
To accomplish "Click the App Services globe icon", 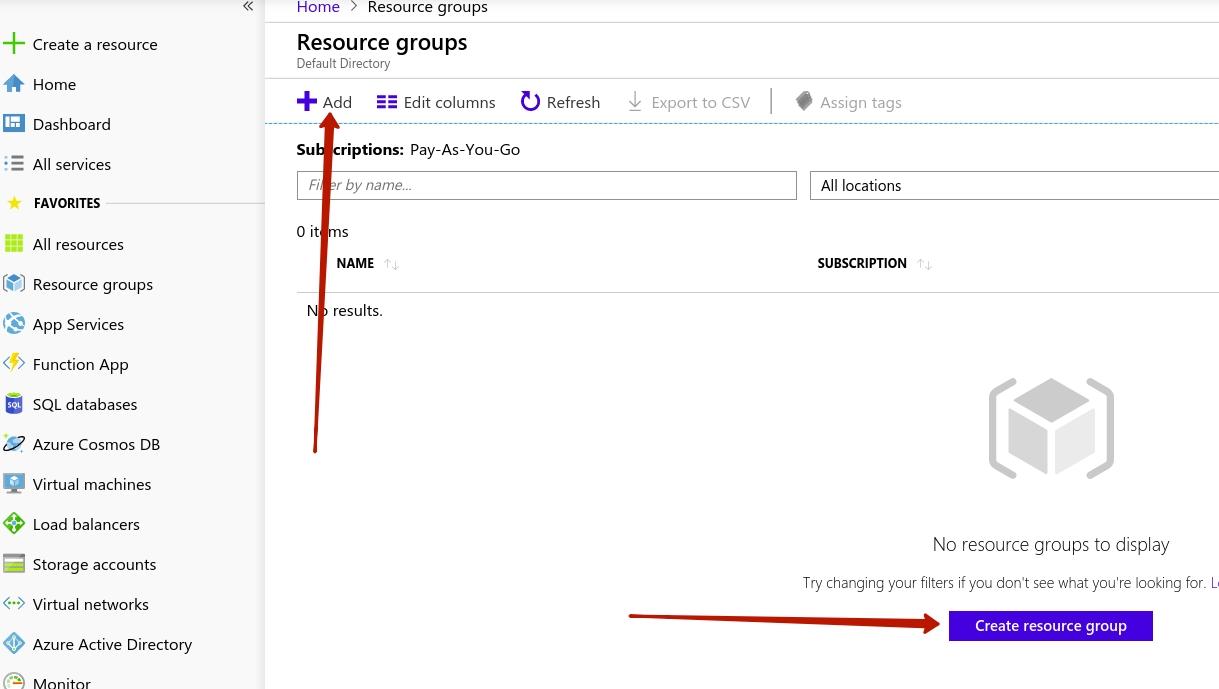I will pos(14,324).
